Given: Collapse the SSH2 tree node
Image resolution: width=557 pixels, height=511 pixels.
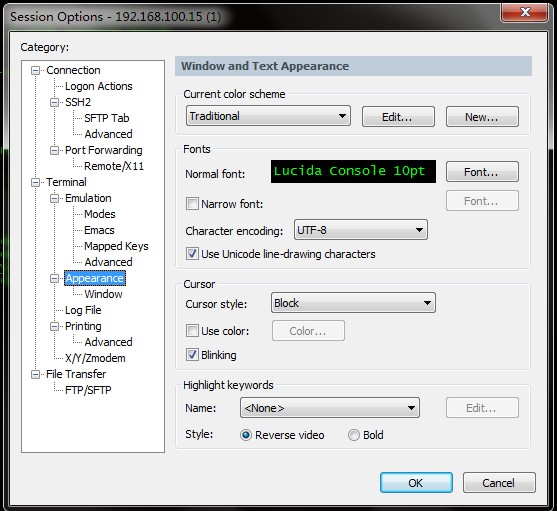Looking at the screenshot, I should pyautogui.click(x=54, y=102).
